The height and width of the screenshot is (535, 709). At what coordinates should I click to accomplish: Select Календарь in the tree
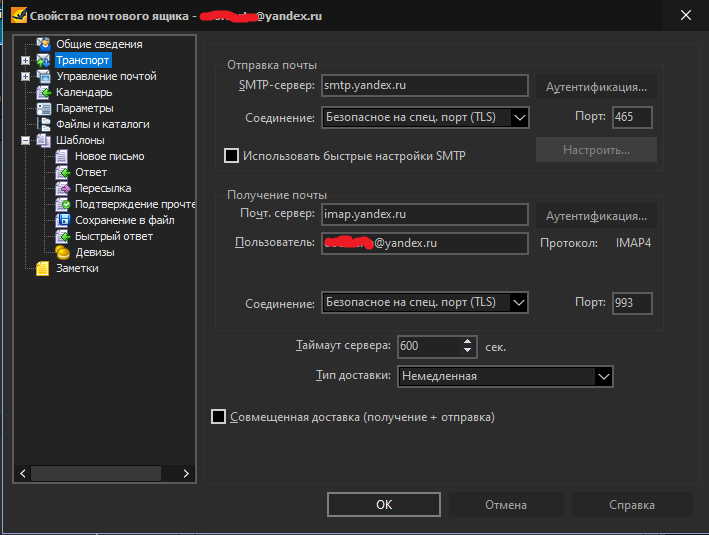(x=84, y=92)
